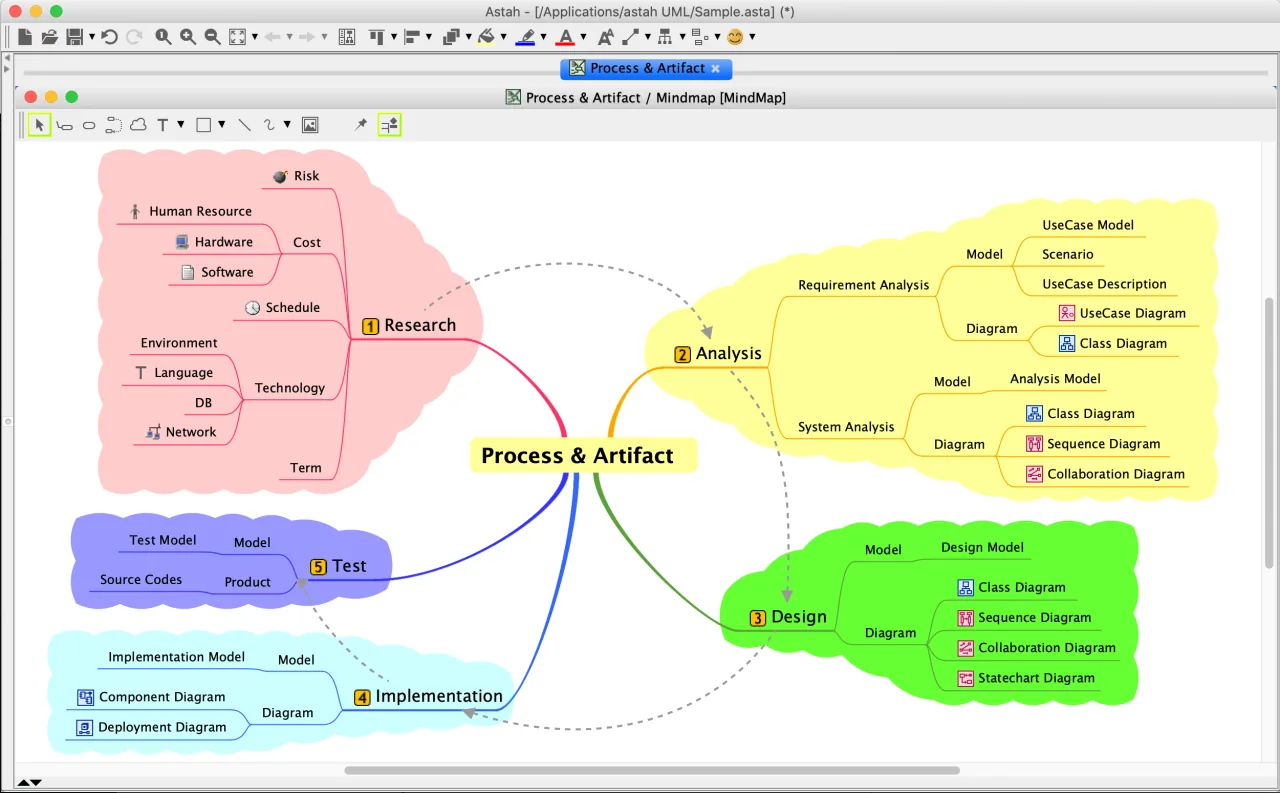The image size is (1280, 793).
Task: Collapse left panel with top arrow
Action: click(x=7, y=58)
